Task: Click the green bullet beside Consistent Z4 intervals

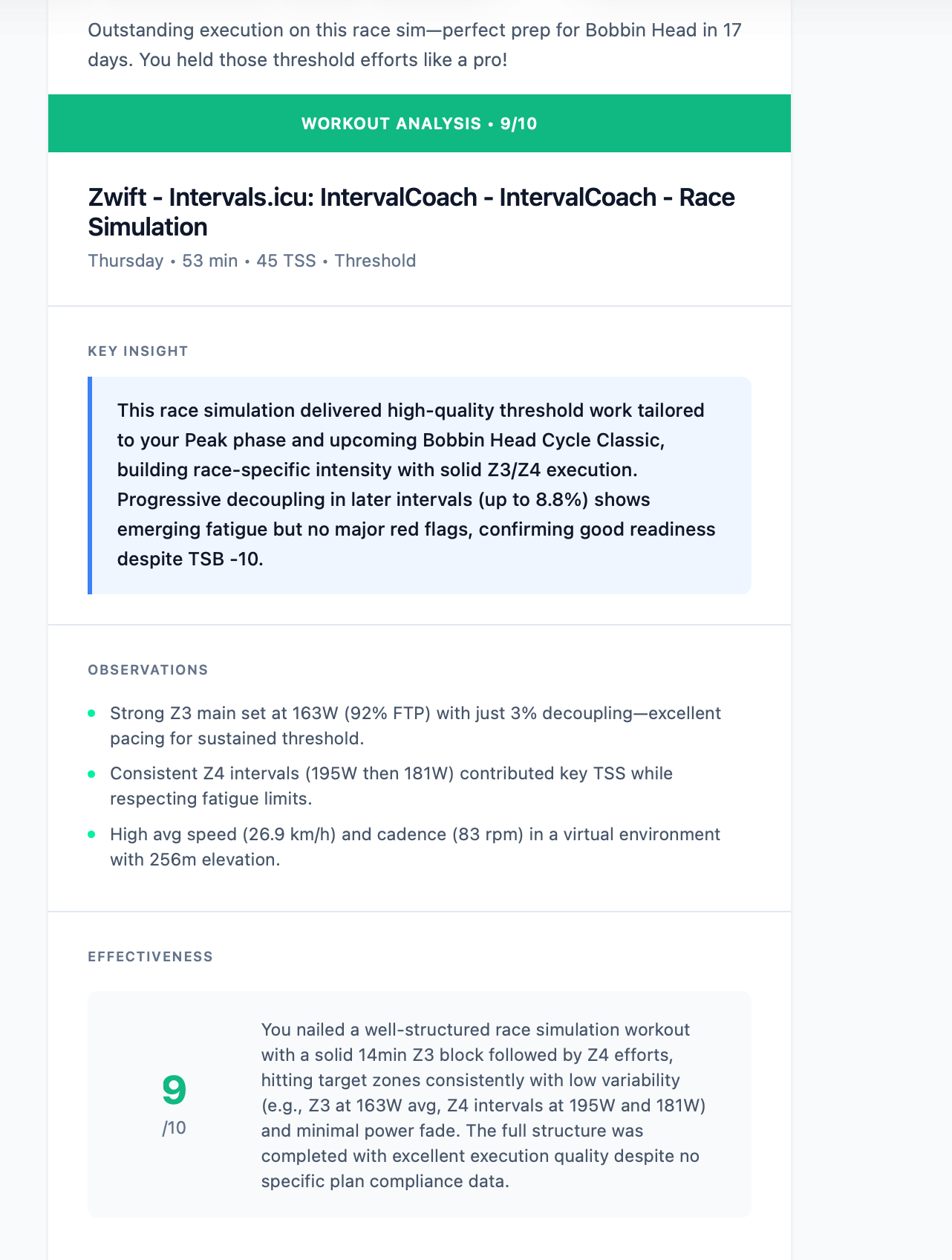Action: (92, 774)
